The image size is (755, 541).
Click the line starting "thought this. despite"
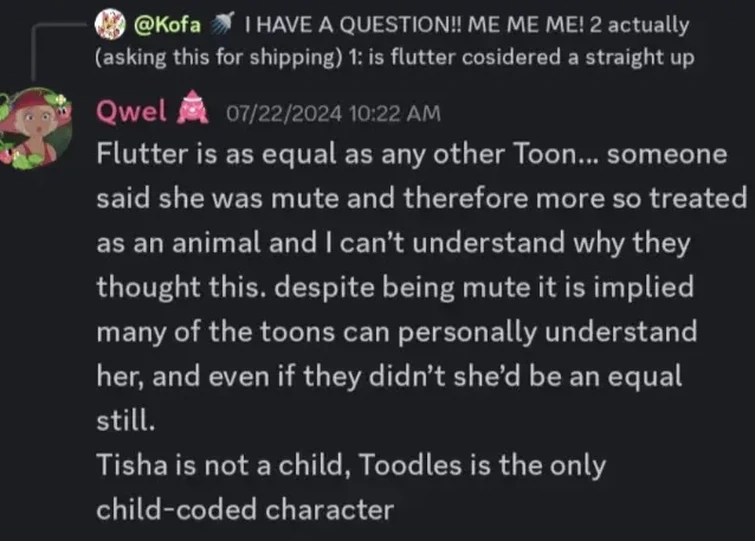pyautogui.click(x=395, y=287)
